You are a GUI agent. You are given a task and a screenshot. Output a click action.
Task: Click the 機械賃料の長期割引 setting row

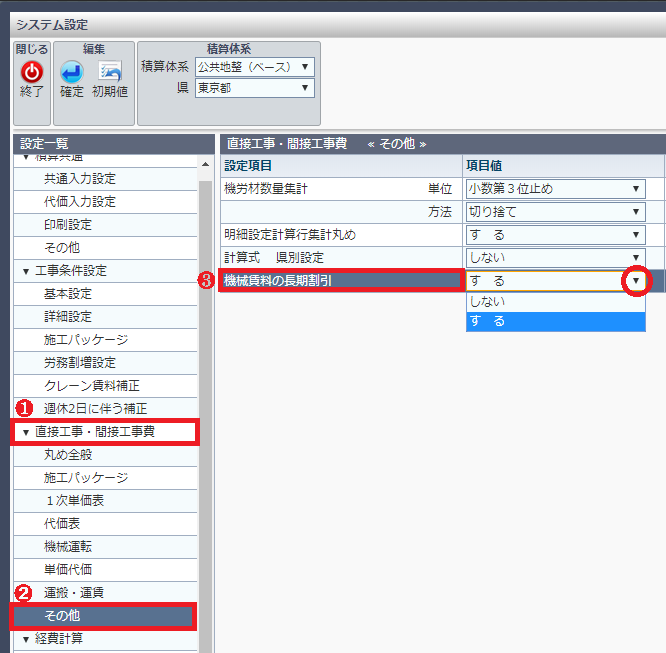[x=340, y=281]
